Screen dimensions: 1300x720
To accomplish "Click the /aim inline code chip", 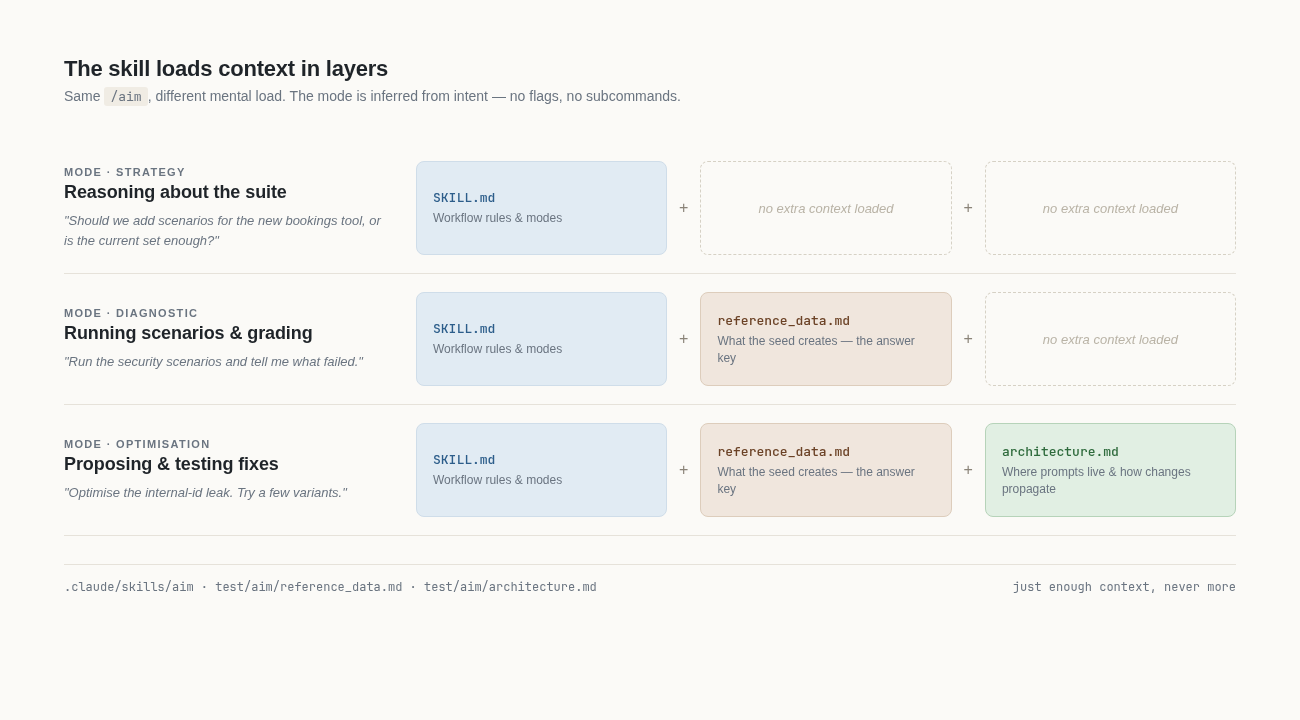I will coord(126,96).
